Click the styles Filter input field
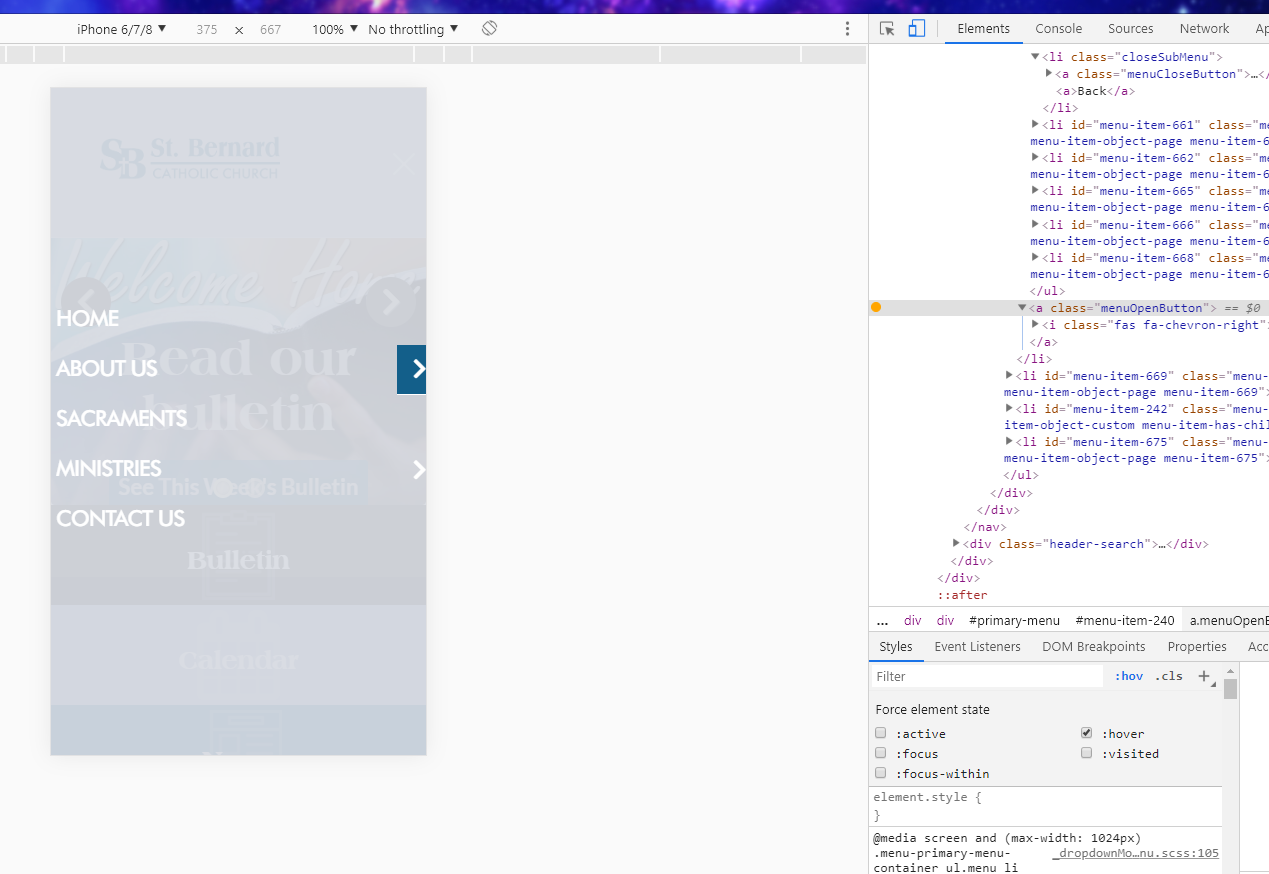 (985, 676)
